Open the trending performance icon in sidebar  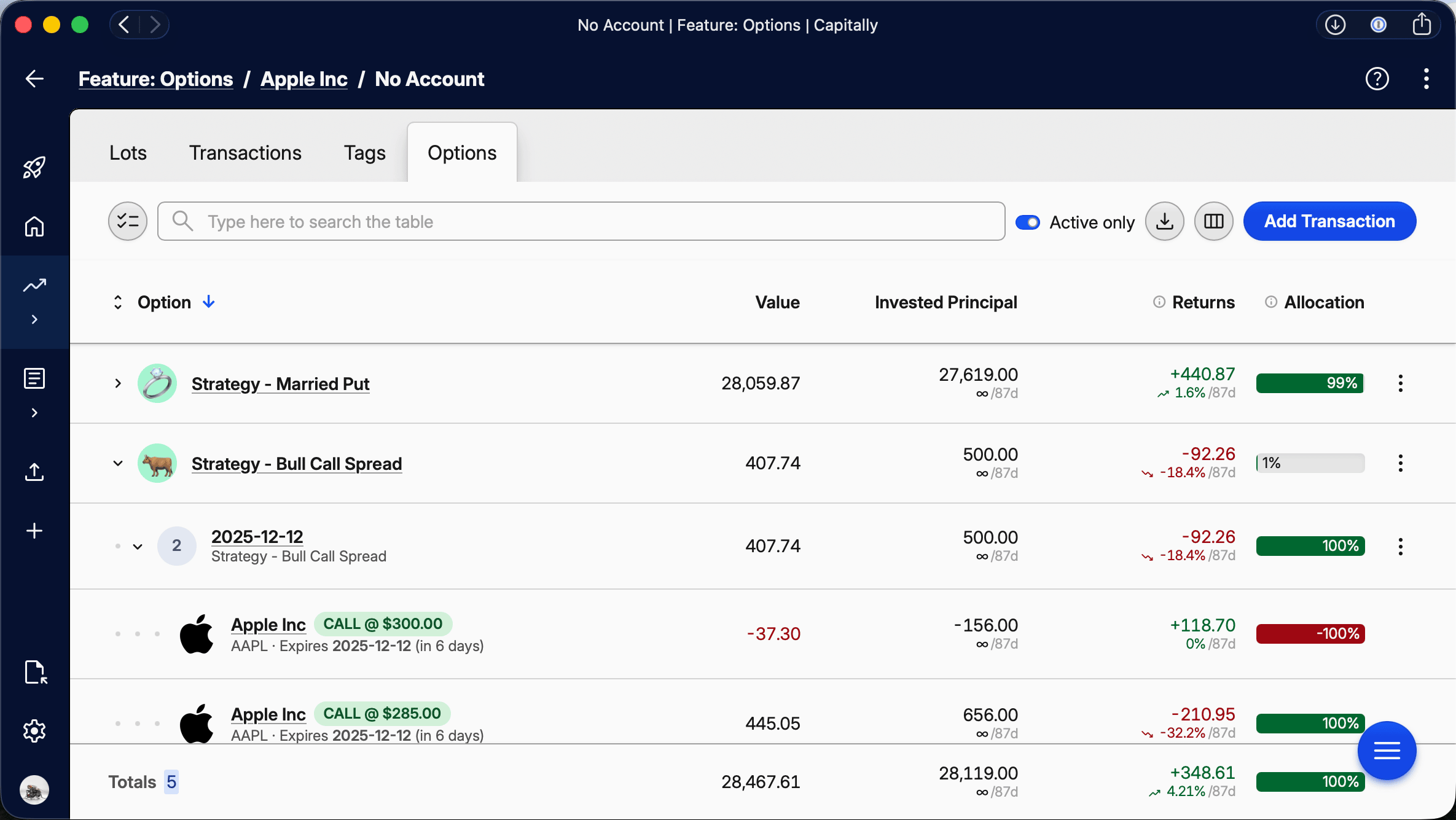coord(34,285)
